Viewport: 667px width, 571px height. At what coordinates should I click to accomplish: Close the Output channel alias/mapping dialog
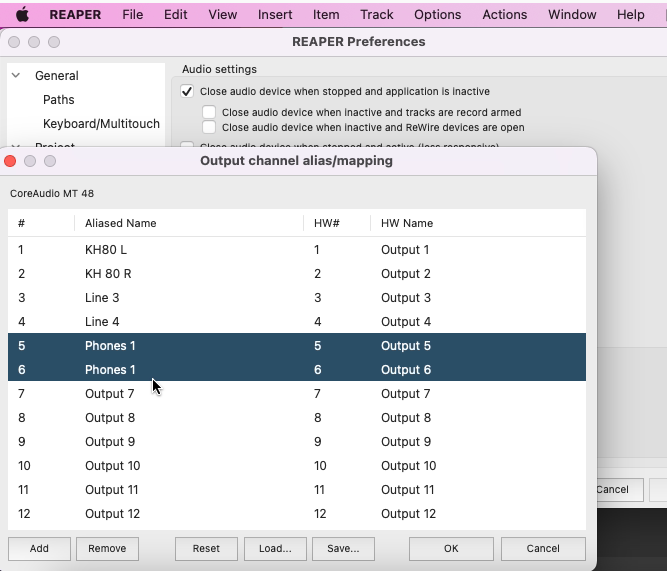pos(10,161)
